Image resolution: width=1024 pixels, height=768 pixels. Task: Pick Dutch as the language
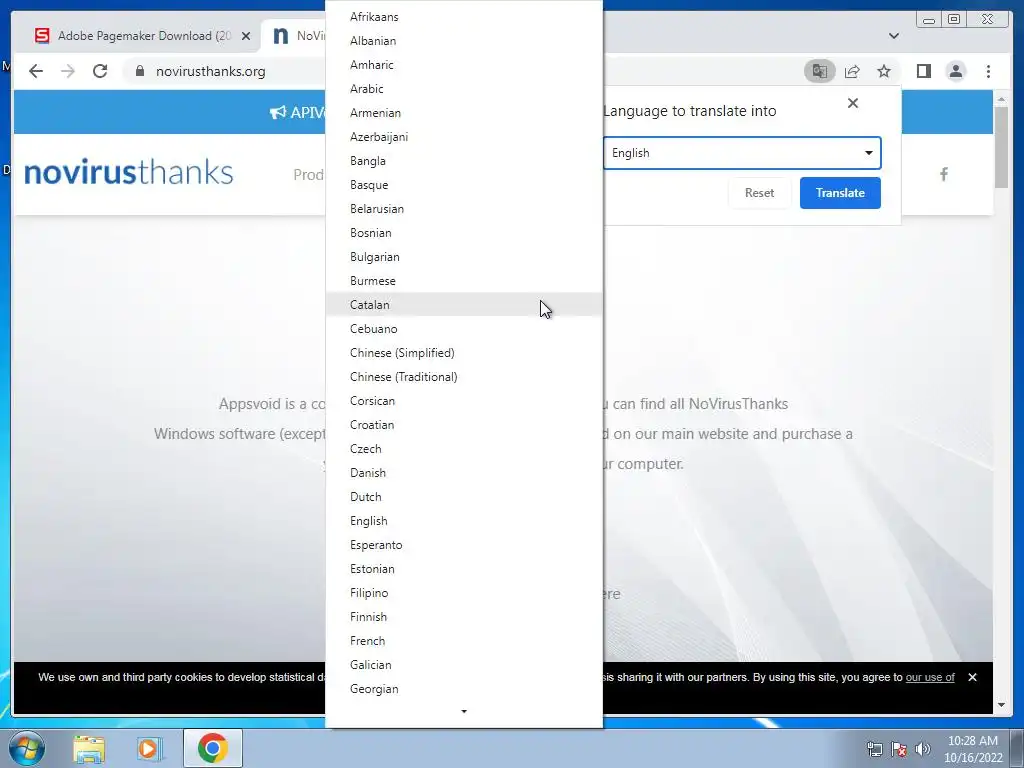click(x=464, y=497)
